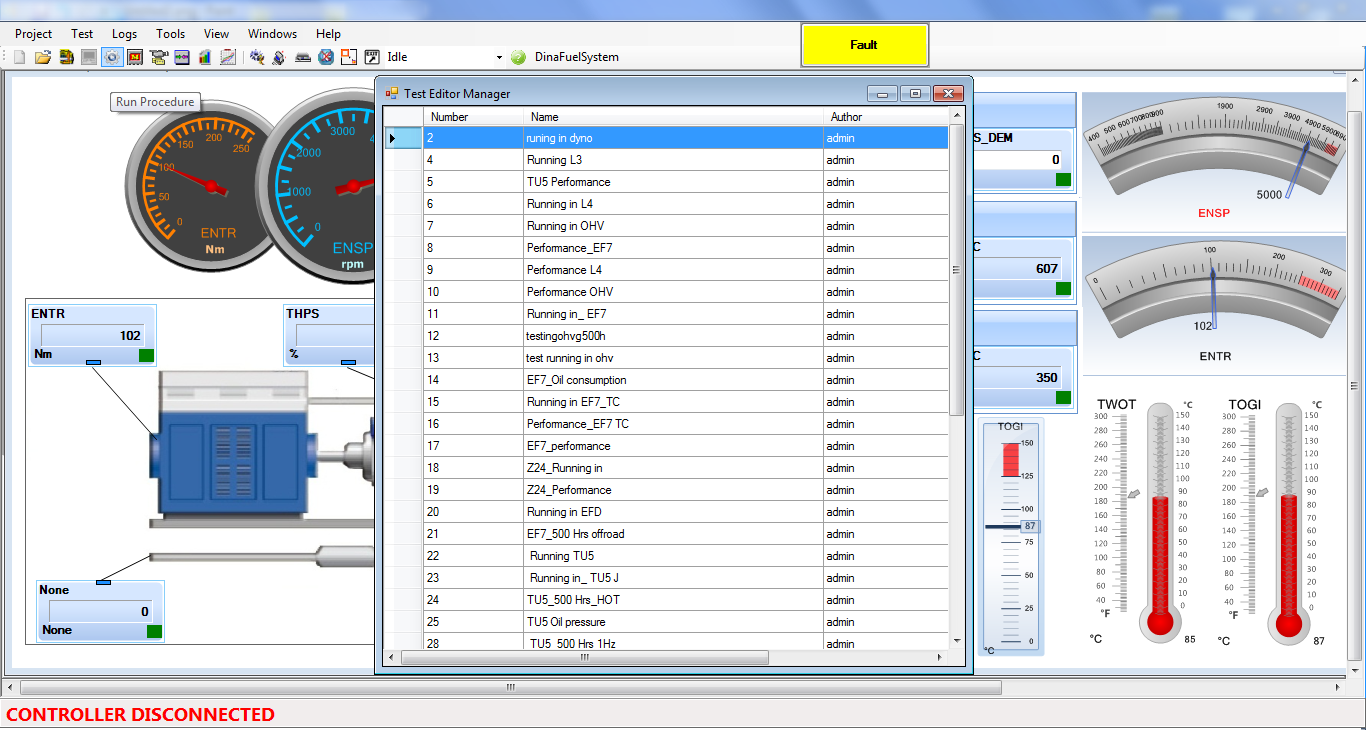Sort by the Name column header
This screenshot has width=1366, height=730.
coord(673,117)
